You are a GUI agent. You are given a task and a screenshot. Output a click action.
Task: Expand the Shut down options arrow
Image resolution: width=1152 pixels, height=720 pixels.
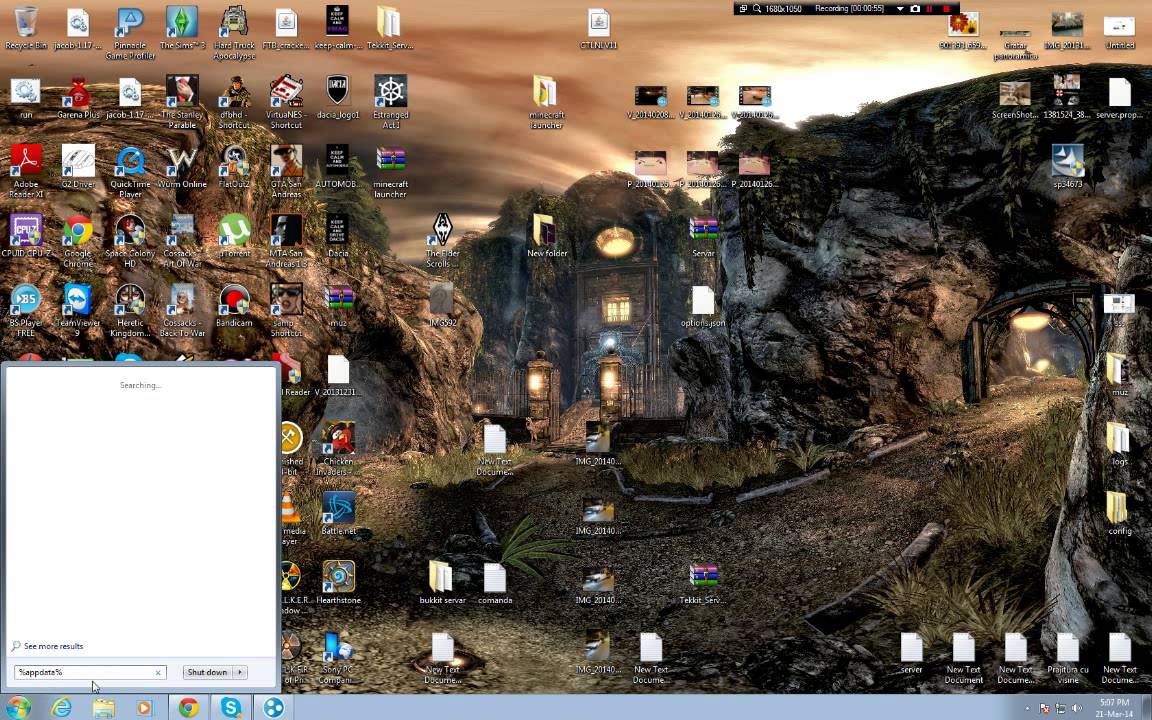point(240,672)
